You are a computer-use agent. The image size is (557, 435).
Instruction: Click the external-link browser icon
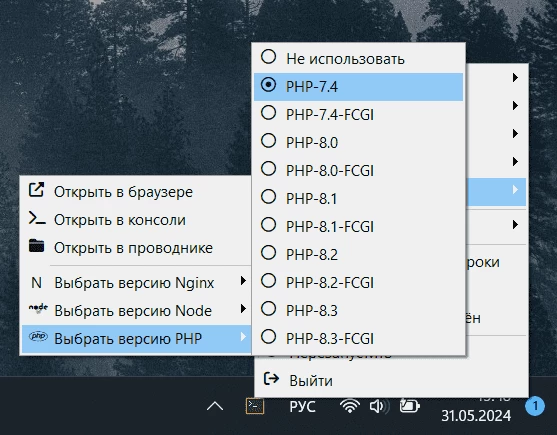pyautogui.click(x=36, y=190)
